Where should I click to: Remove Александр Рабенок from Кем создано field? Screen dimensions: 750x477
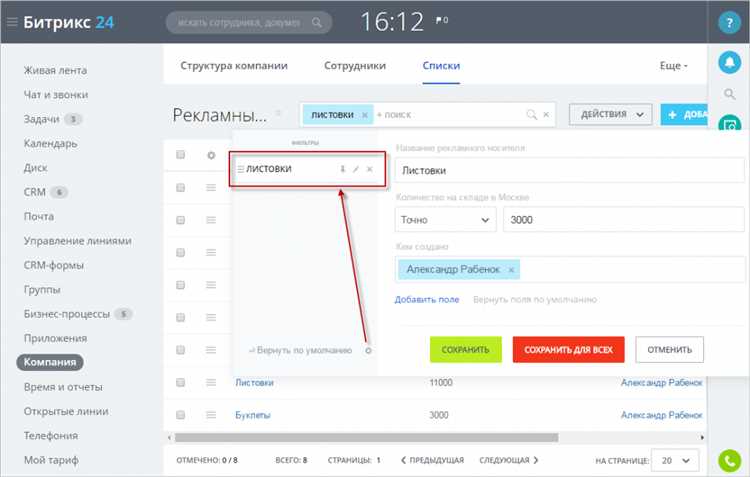click(511, 270)
